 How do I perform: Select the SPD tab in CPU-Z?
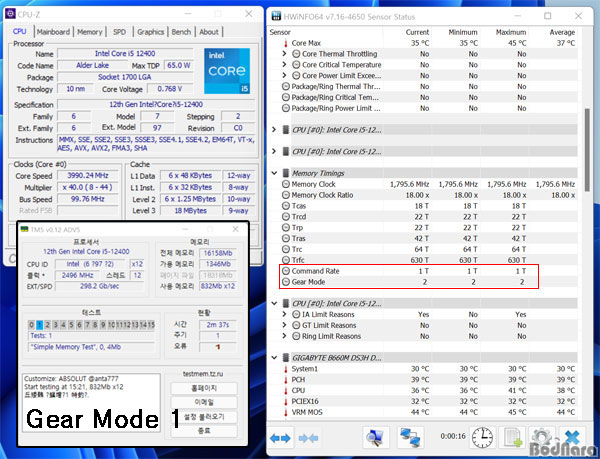click(x=119, y=32)
